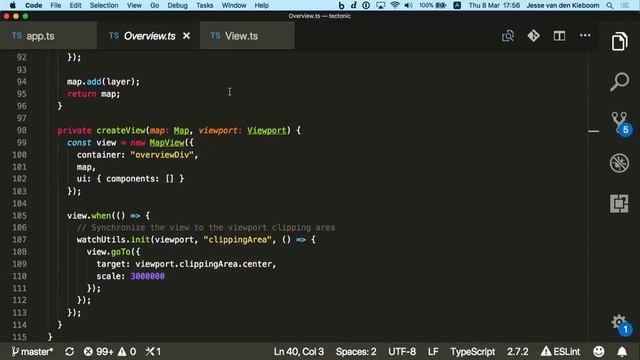The image size is (640, 360).
Task: Change indentation via Spaces: 2
Action: coord(356,351)
